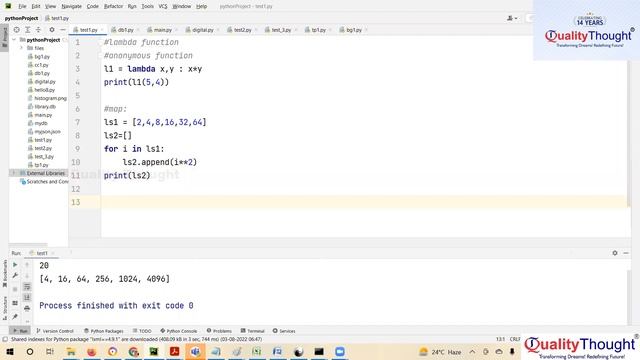The image size is (640, 360).
Task: Expand the files folder in project tree
Action: (x=22, y=48)
